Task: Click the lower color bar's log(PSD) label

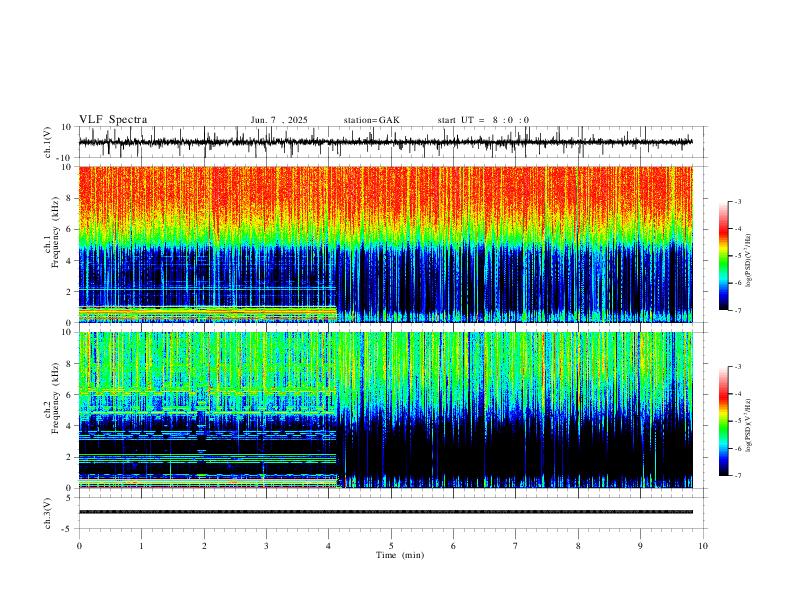Action: point(749,425)
